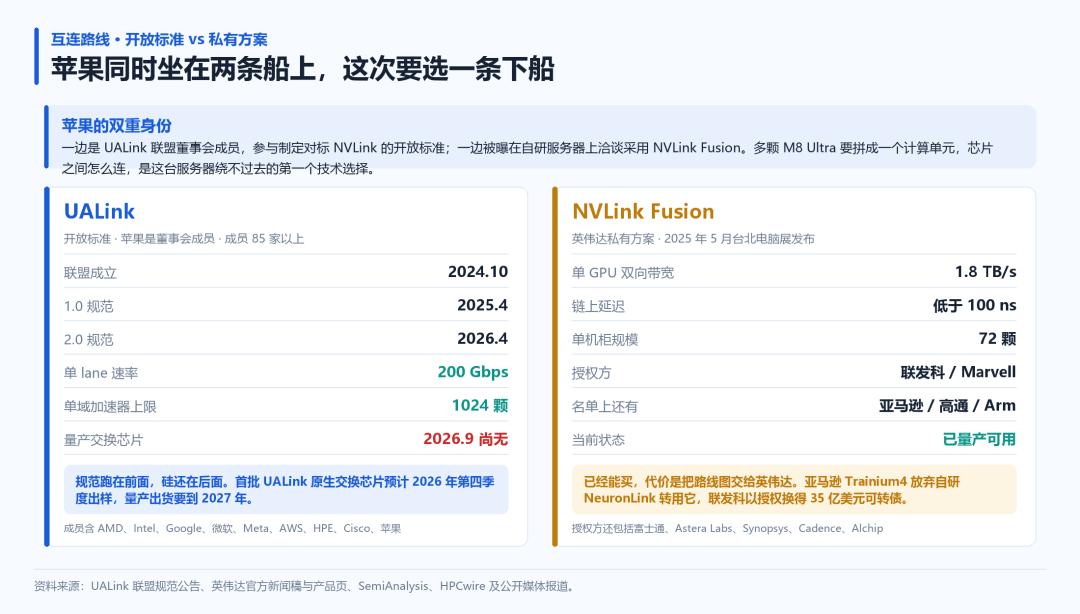
Task: Click the value 2025.4
Action: pos(482,305)
